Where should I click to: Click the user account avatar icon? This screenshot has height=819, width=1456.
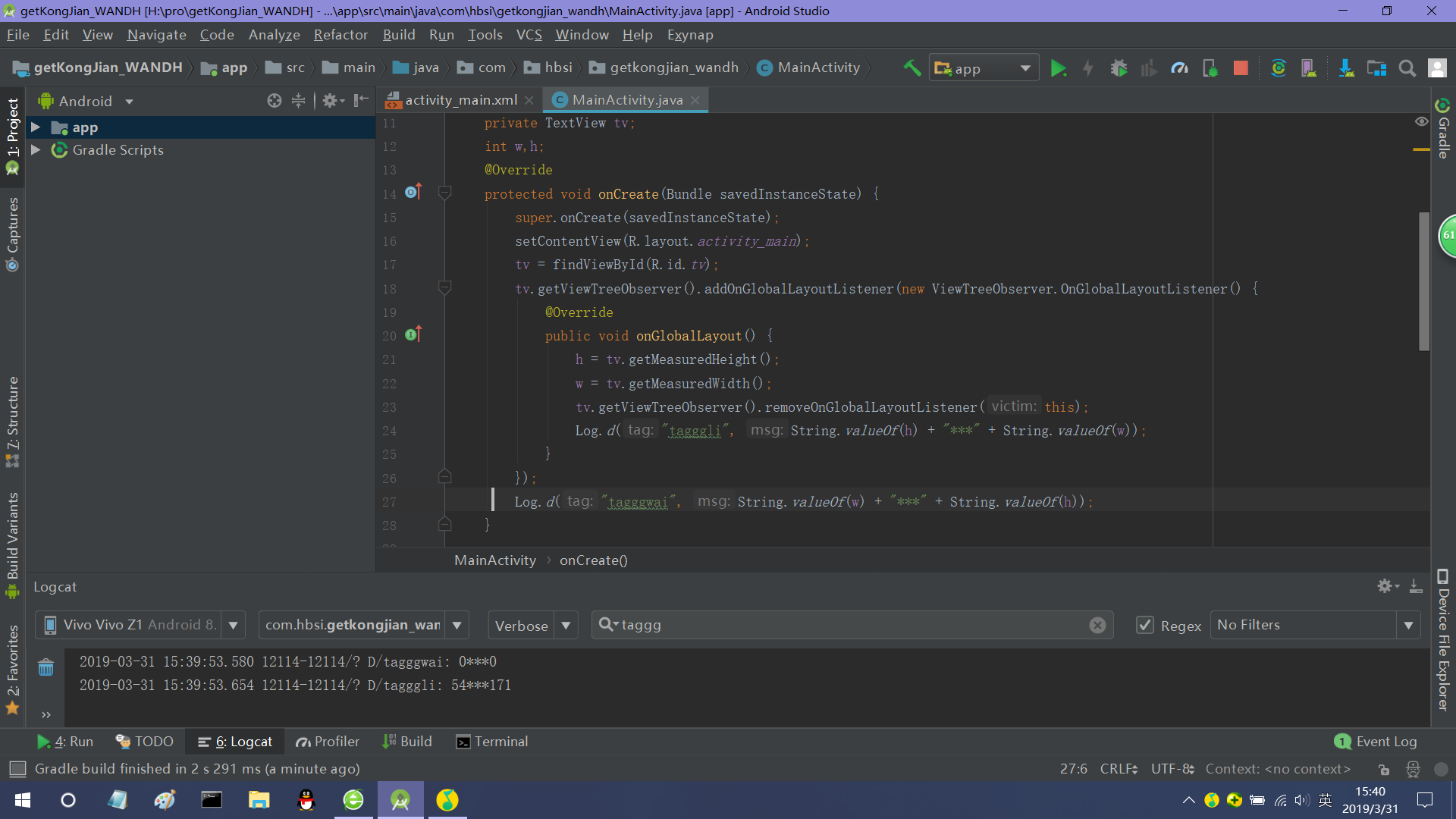pos(1438,68)
